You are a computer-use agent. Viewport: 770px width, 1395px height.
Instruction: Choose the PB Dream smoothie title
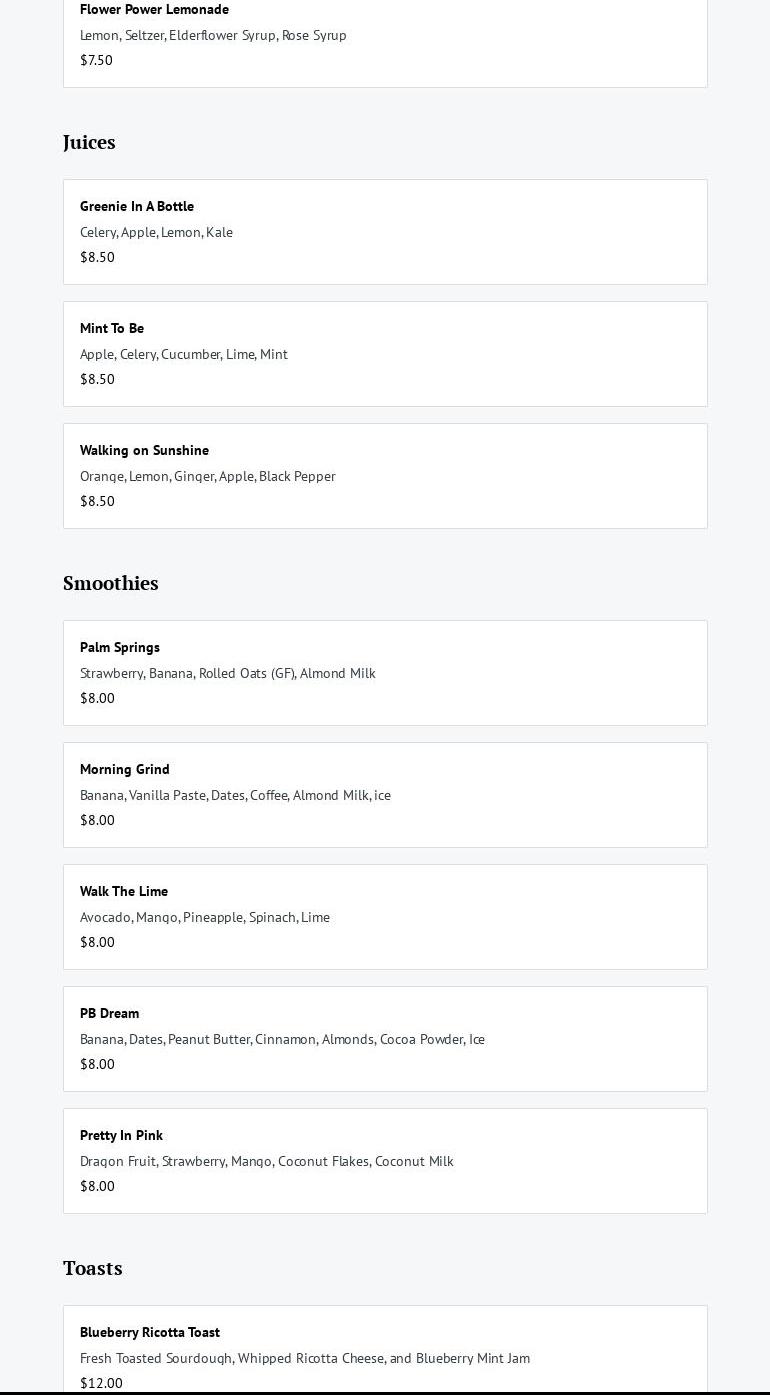tap(110, 1013)
